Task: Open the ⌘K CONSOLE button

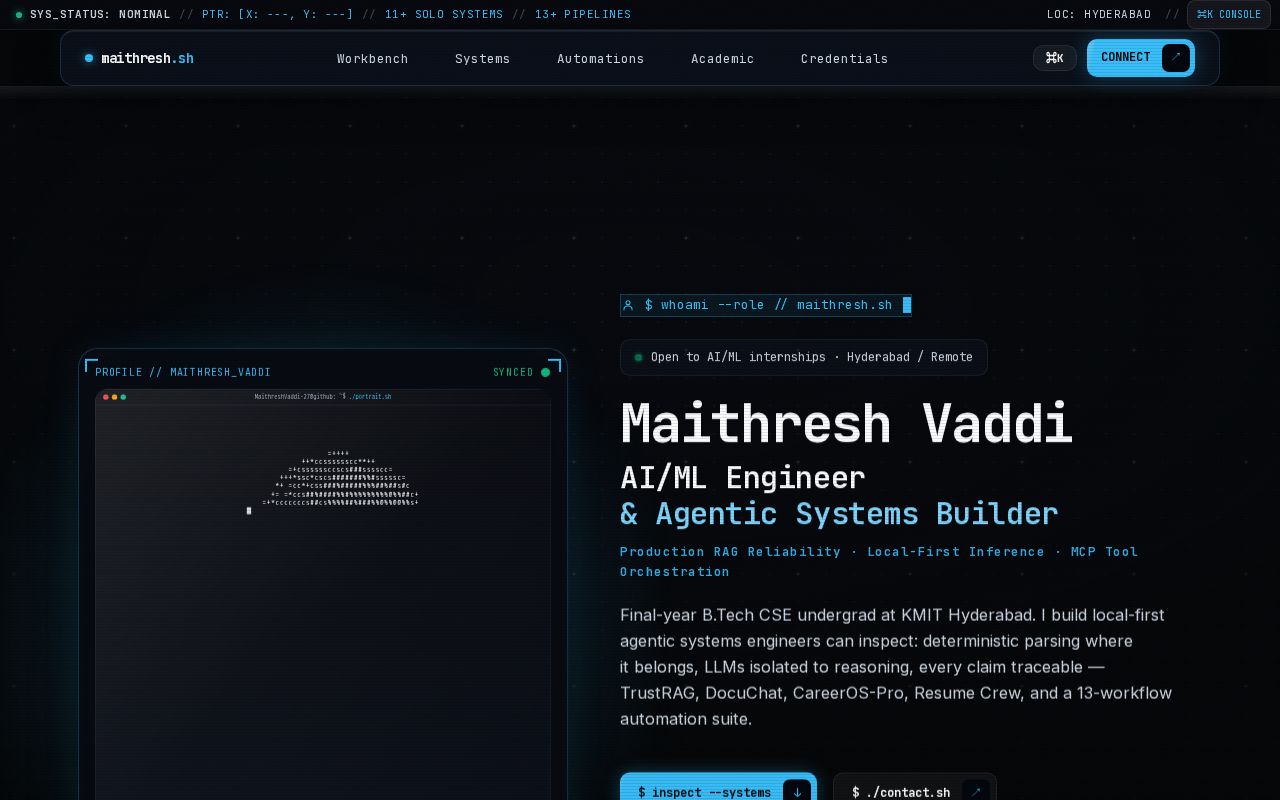Action: pyautogui.click(x=1228, y=14)
